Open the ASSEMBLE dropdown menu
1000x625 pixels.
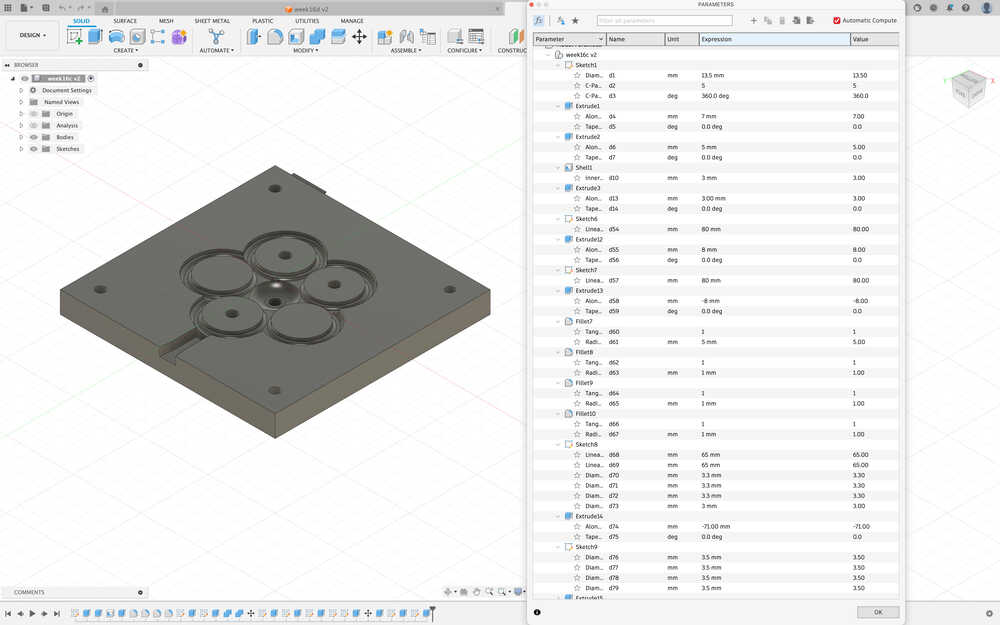point(406,50)
